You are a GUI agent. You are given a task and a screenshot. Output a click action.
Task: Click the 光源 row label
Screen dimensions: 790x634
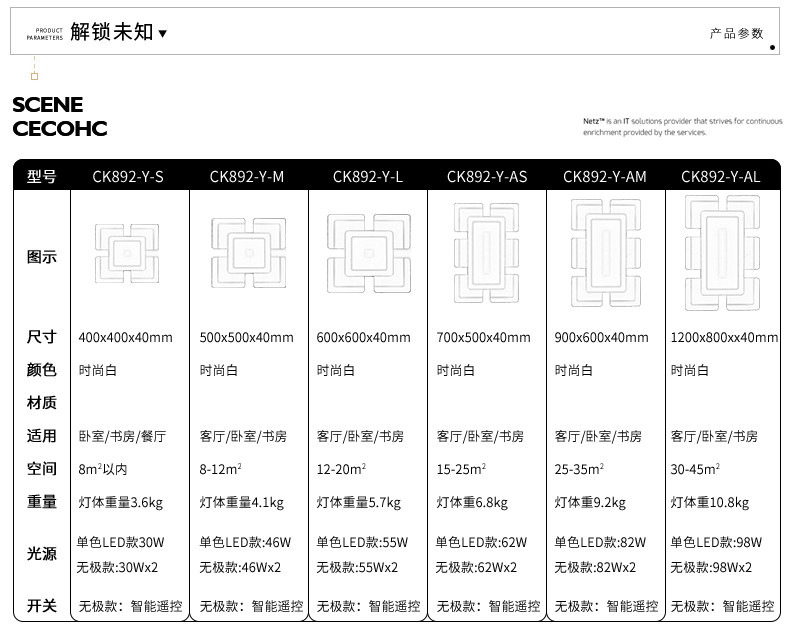click(x=42, y=554)
